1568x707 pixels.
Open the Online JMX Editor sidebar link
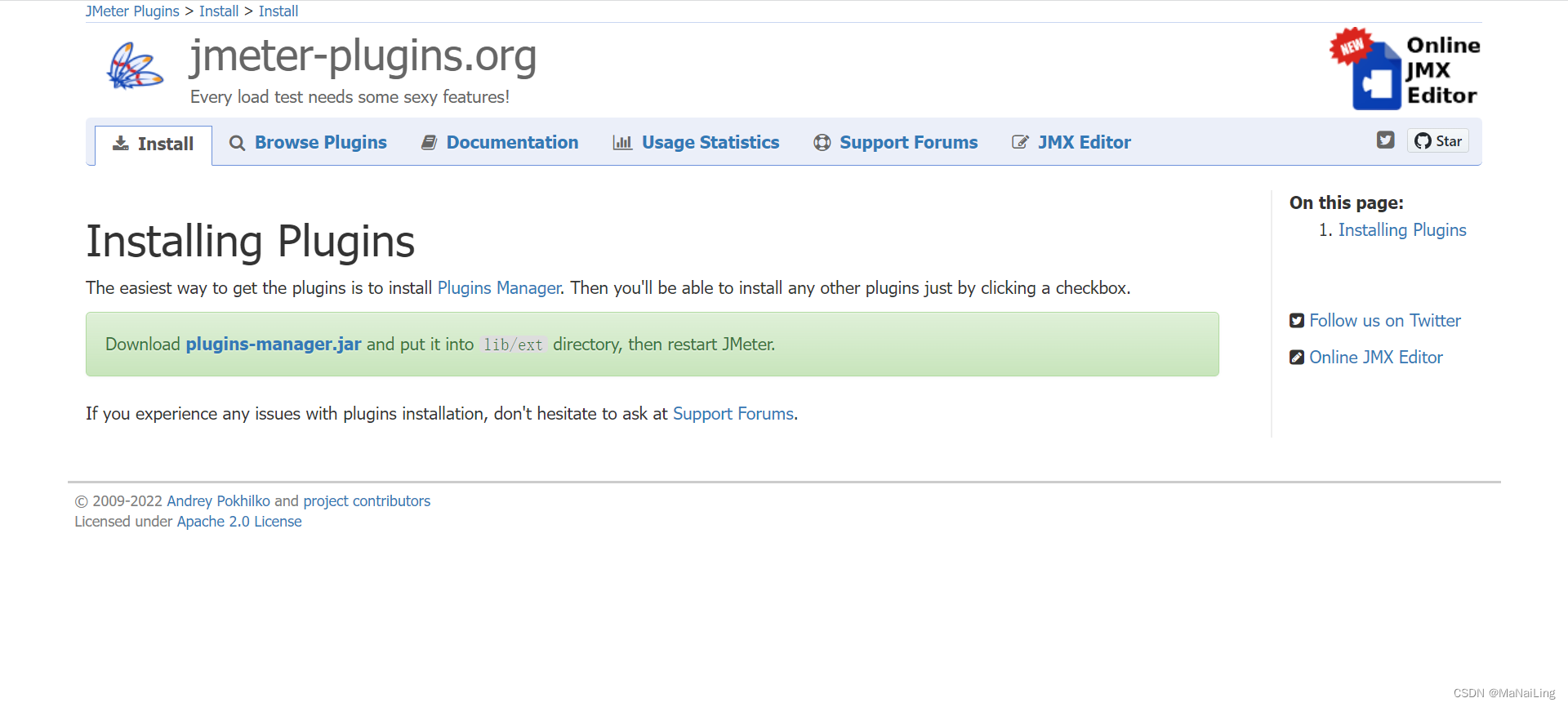coord(1376,358)
